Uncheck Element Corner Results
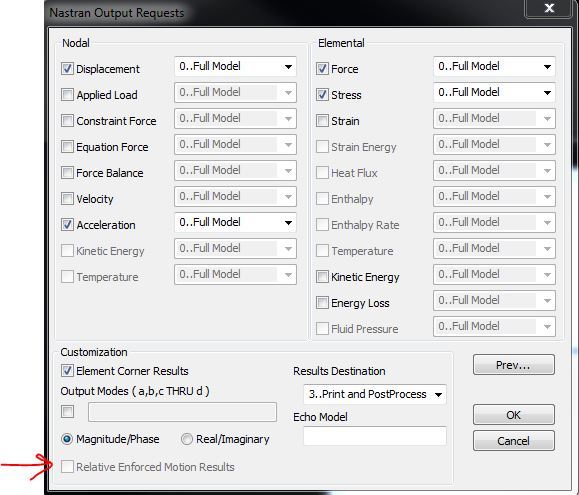The width and height of the screenshot is (579, 495). pos(67,371)
